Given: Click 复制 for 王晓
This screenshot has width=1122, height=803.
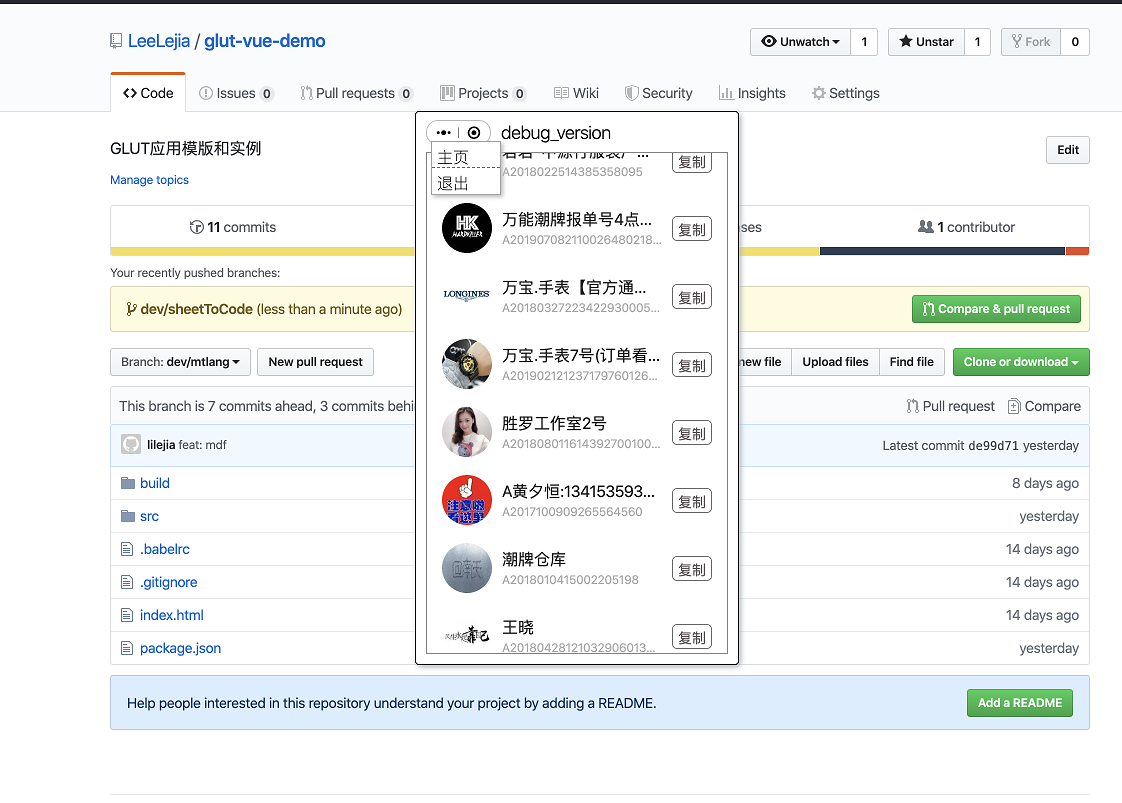Looking at the screenshot, I should 692,636.
